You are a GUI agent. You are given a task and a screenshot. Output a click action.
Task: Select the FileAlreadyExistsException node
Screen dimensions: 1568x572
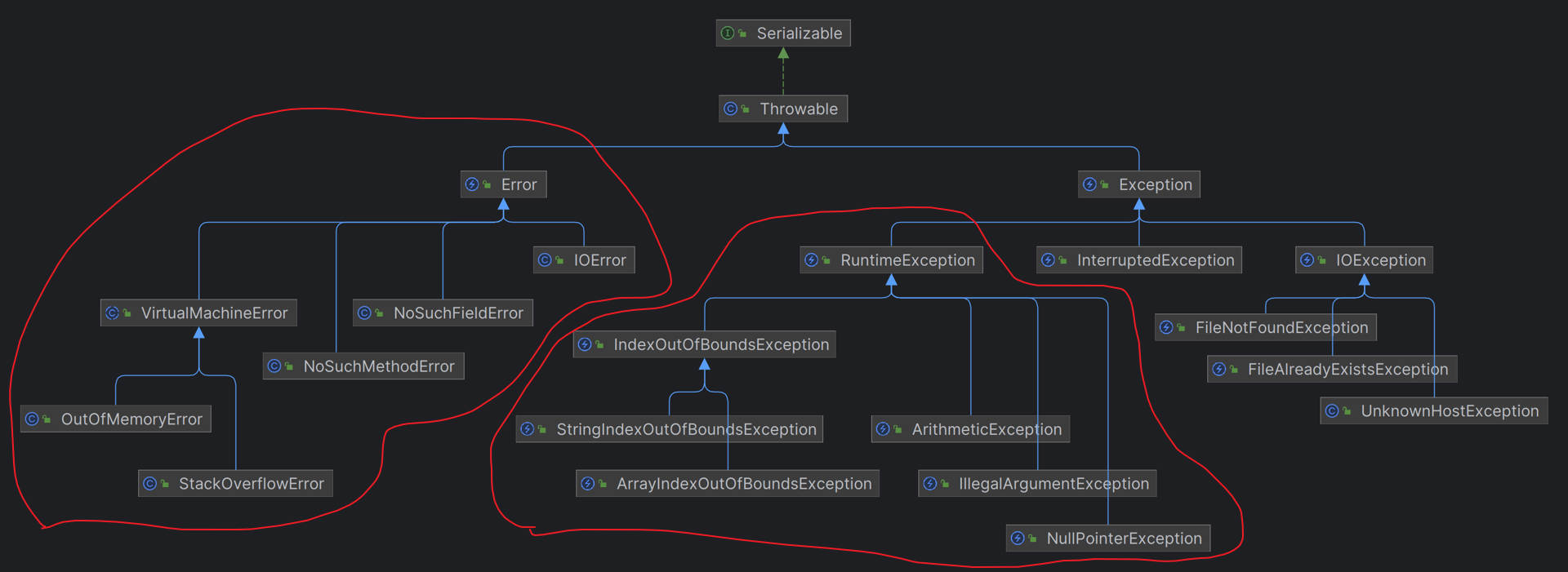pyautogui.click(x=1333, y=369)
